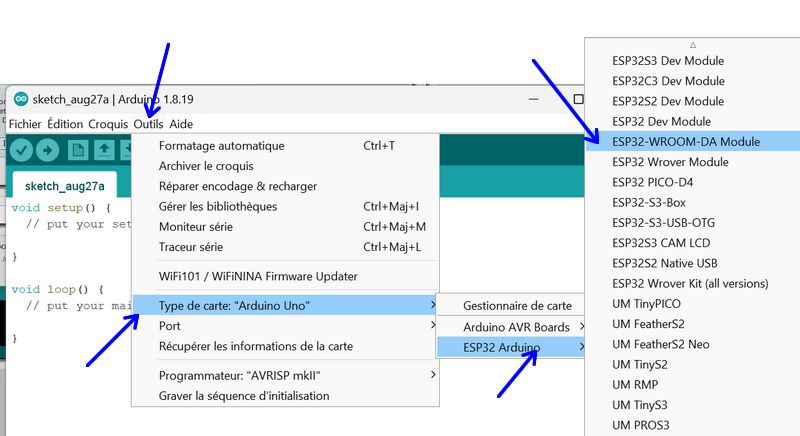Select UM RMP board

693,384
